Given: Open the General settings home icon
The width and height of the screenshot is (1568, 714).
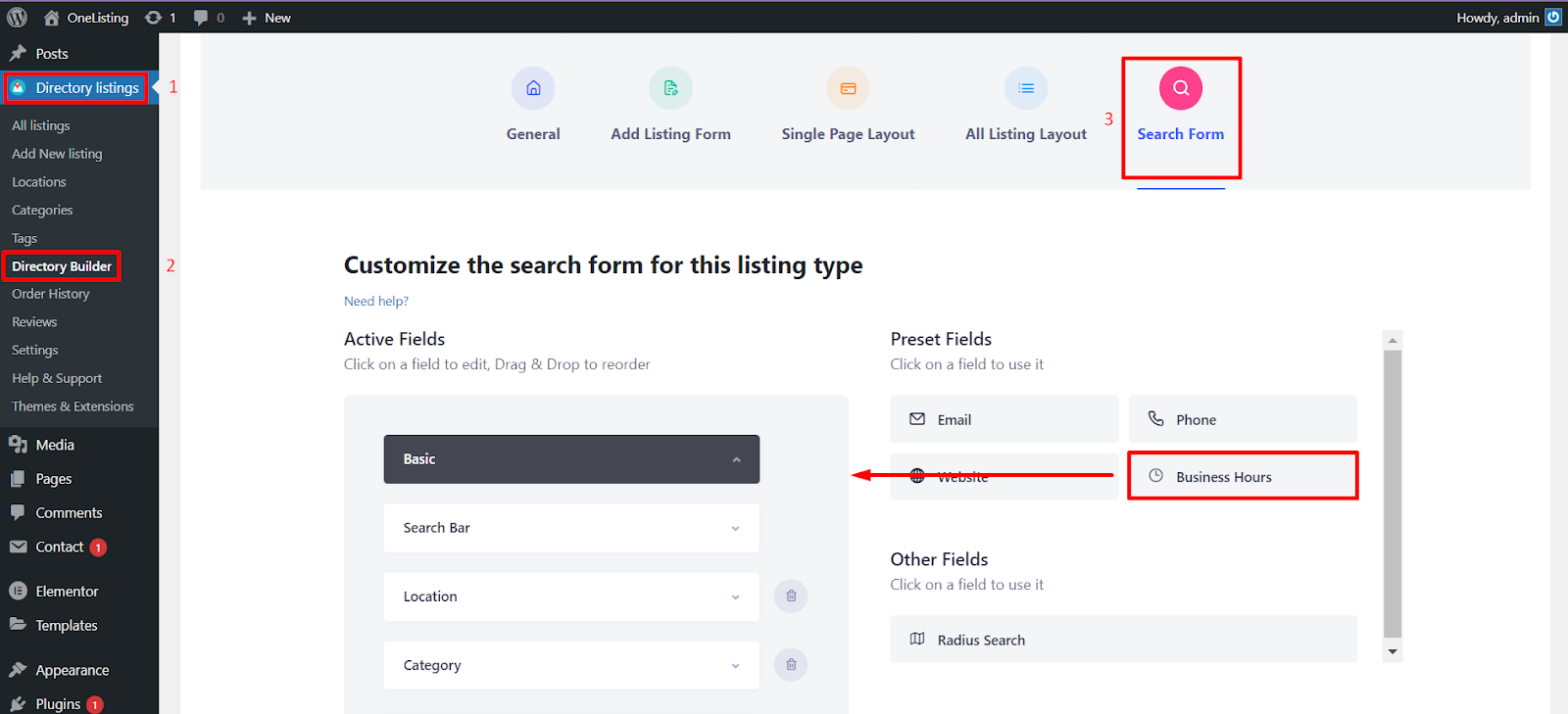Looking at the screenshot, I should pyautogui.click(x=533, y=88).
